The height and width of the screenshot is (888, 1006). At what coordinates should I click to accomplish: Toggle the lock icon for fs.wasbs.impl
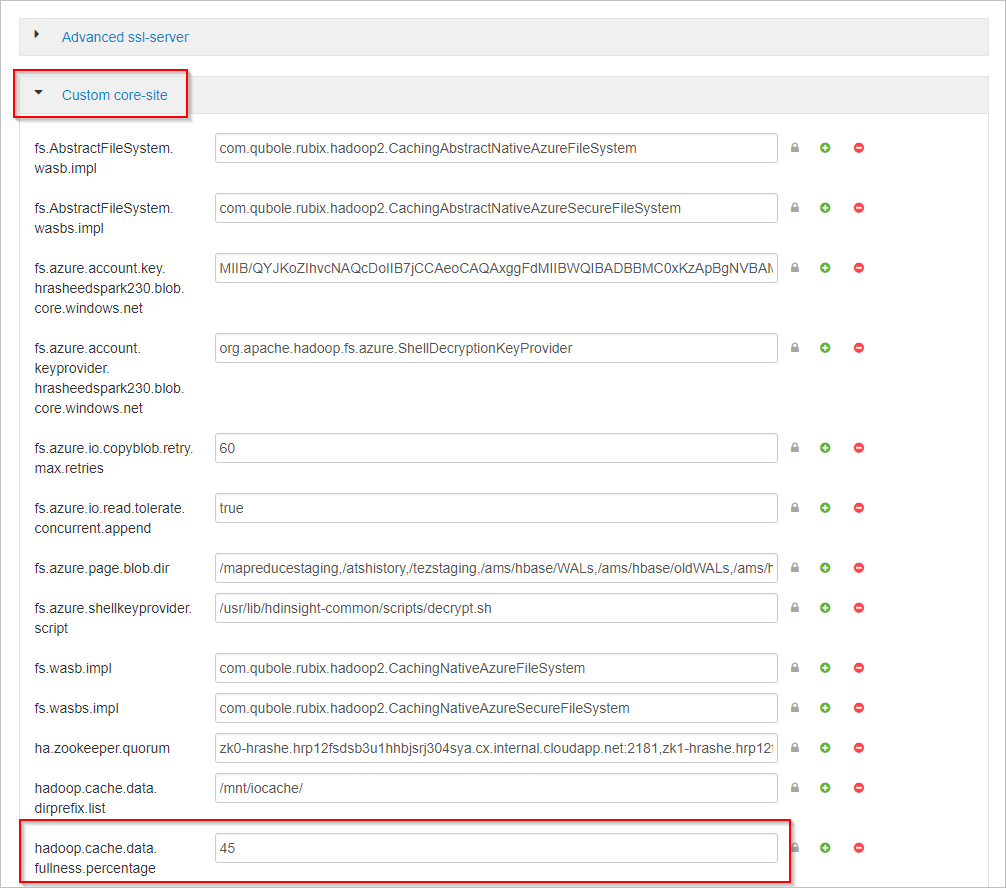[x=794, y=707]
